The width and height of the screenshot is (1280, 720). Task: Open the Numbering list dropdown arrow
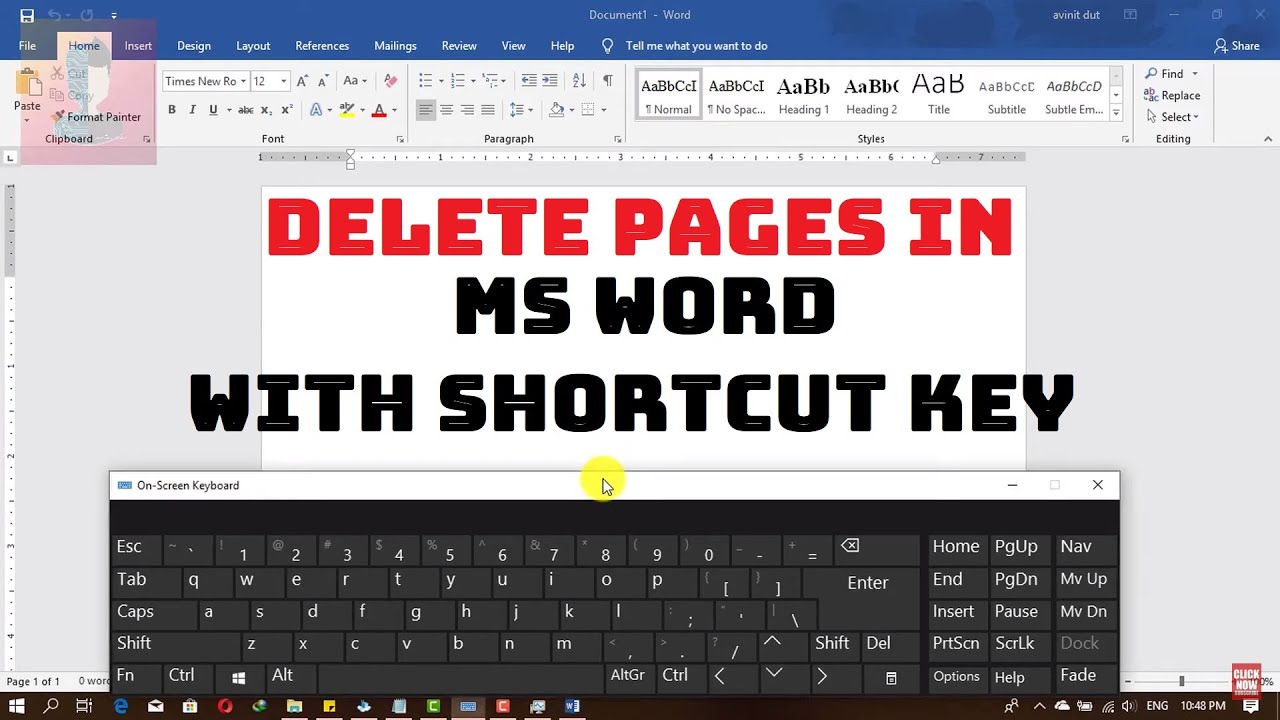473,81
